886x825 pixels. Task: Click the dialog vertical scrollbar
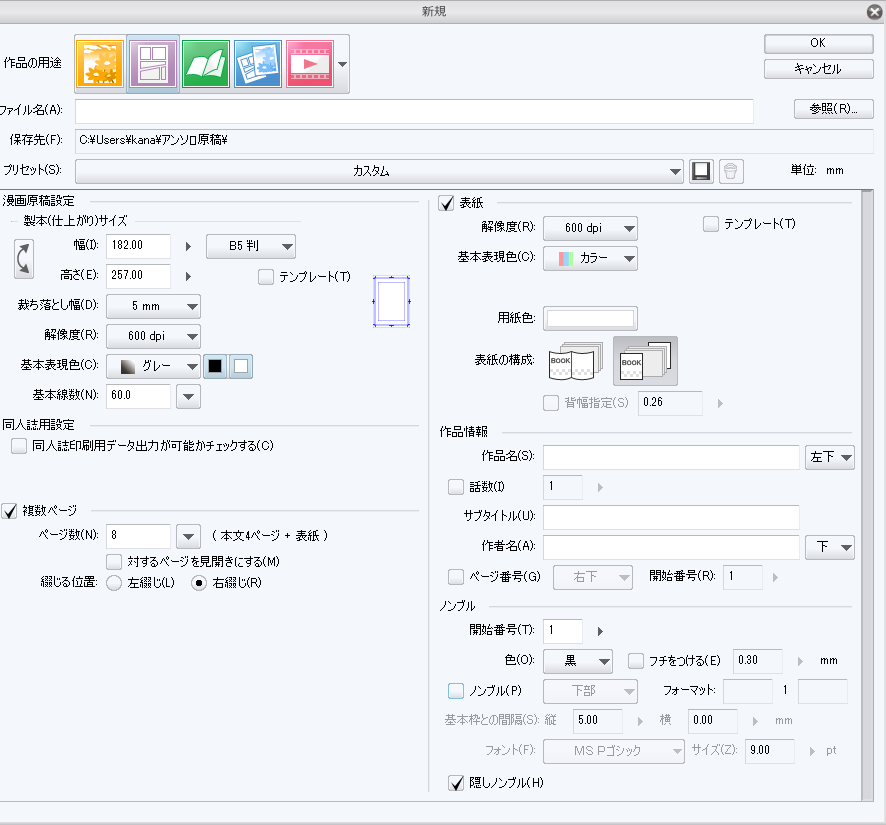tap(867, 495)
